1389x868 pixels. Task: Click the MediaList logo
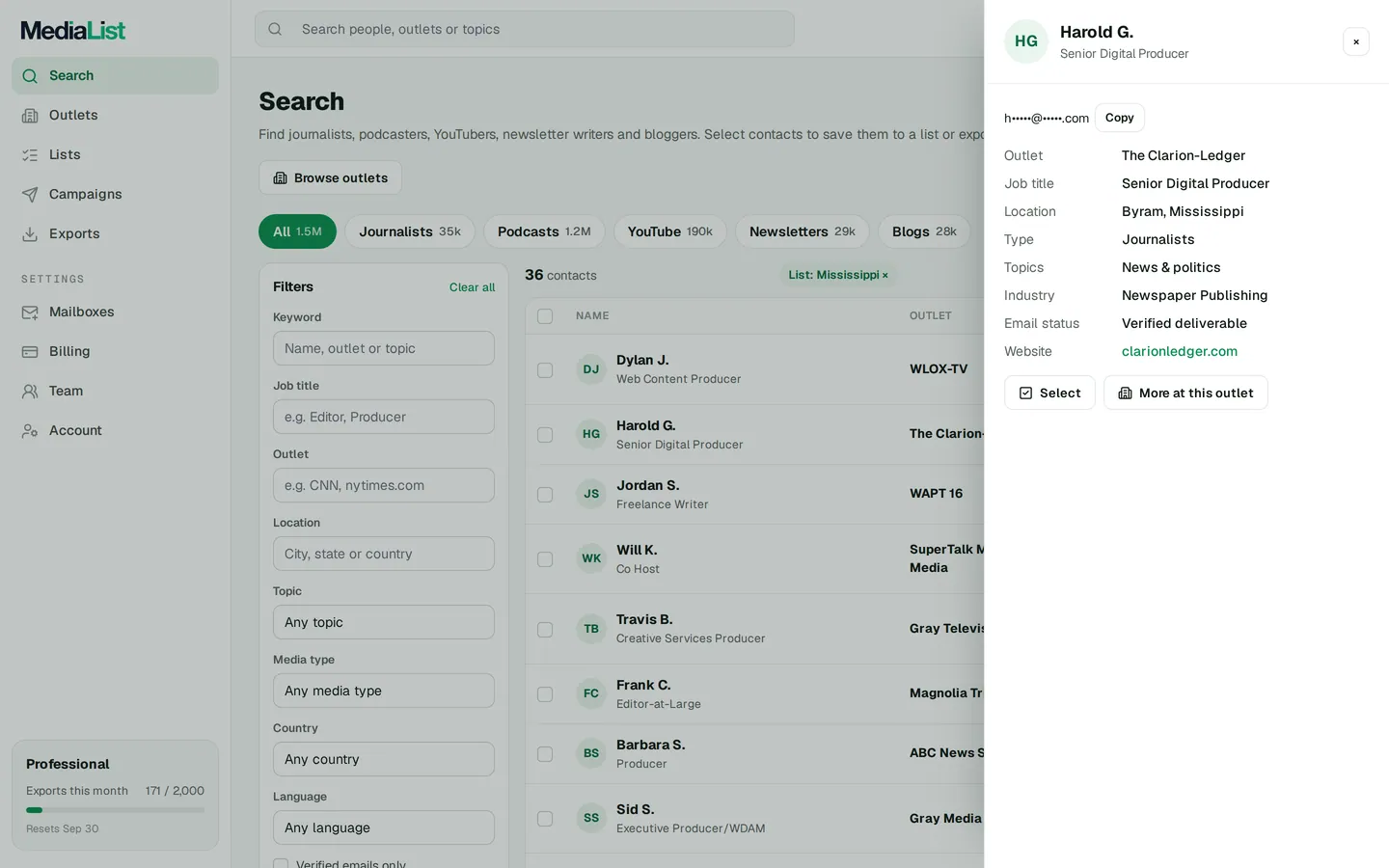coord(73,31)
